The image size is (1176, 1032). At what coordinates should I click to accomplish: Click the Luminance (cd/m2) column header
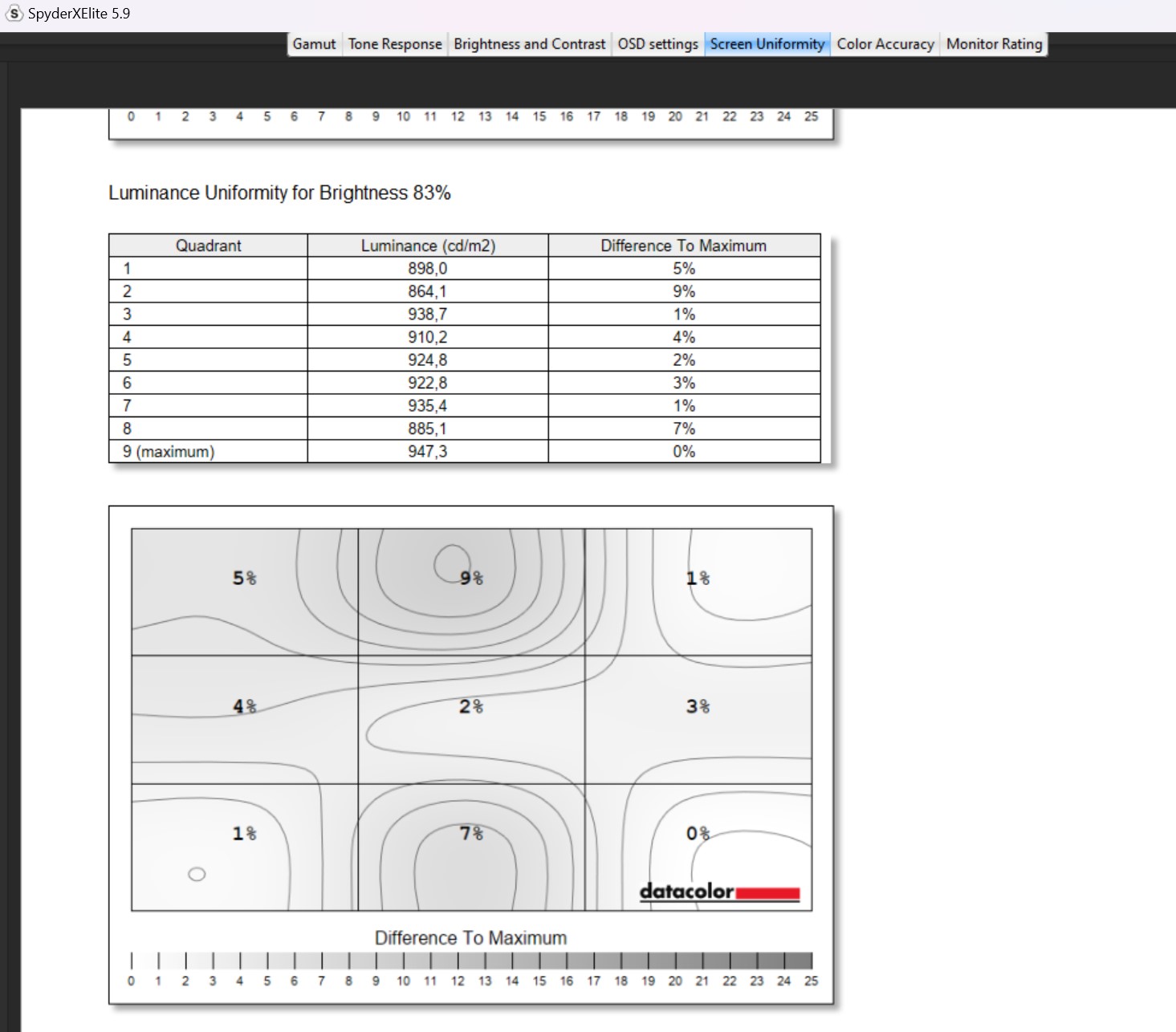[428, 246]
